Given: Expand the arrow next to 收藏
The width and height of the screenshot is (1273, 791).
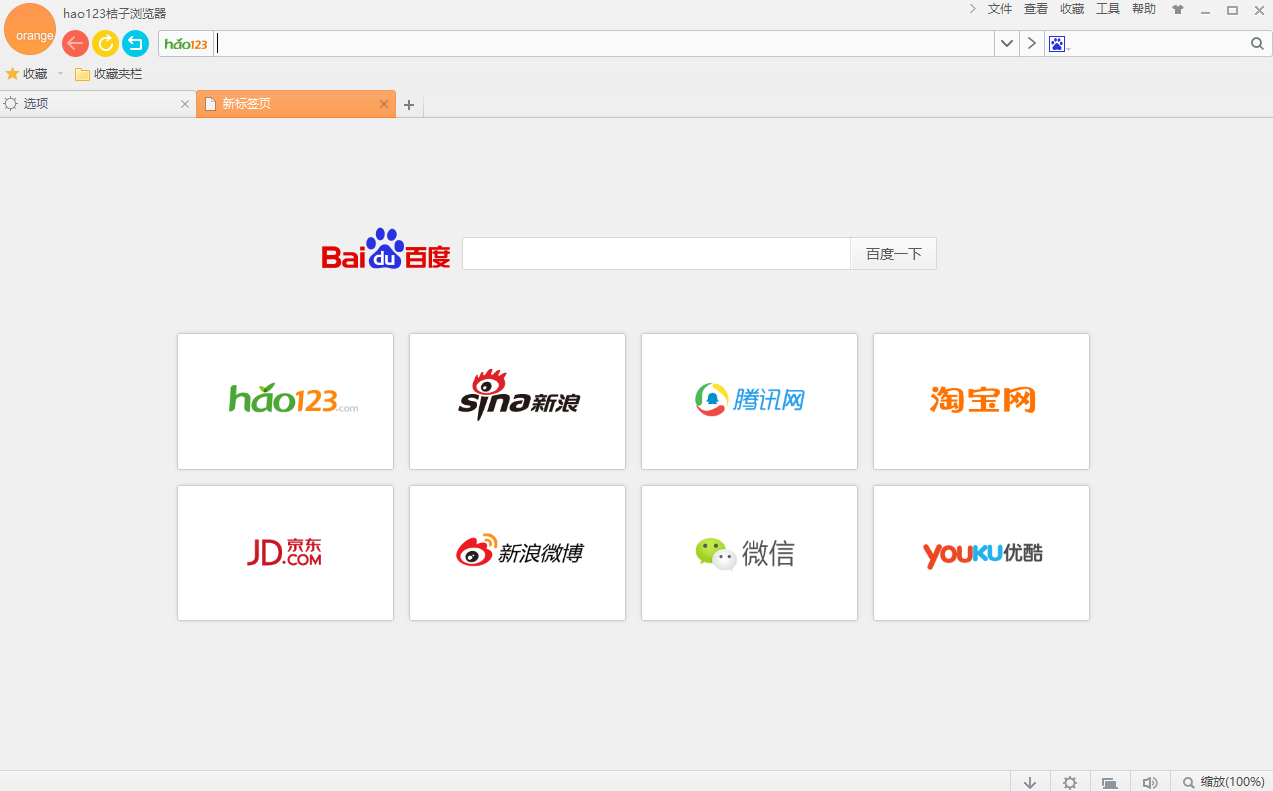Looking at the screenshot, I should 60,74.
